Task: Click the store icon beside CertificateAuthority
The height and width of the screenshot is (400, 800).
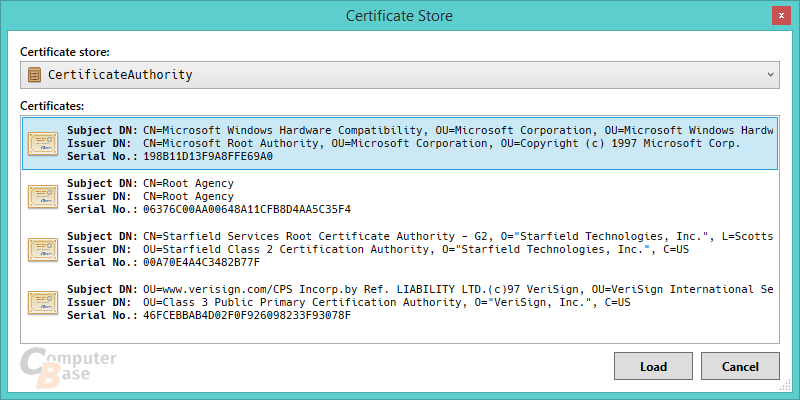Action: click(34, 75)
